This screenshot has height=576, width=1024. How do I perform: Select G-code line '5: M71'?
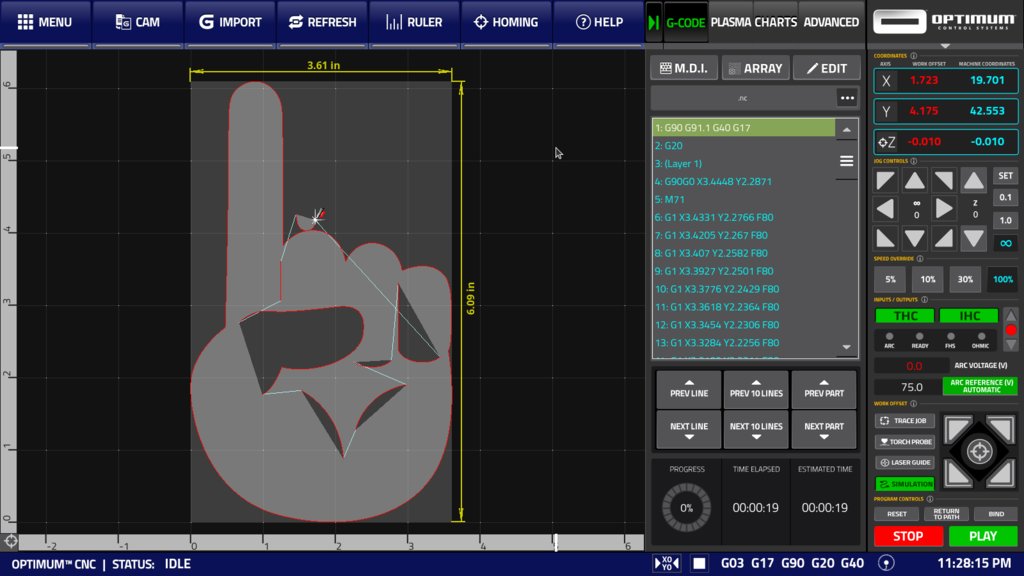pyautogui.click(x=744, y=199)
